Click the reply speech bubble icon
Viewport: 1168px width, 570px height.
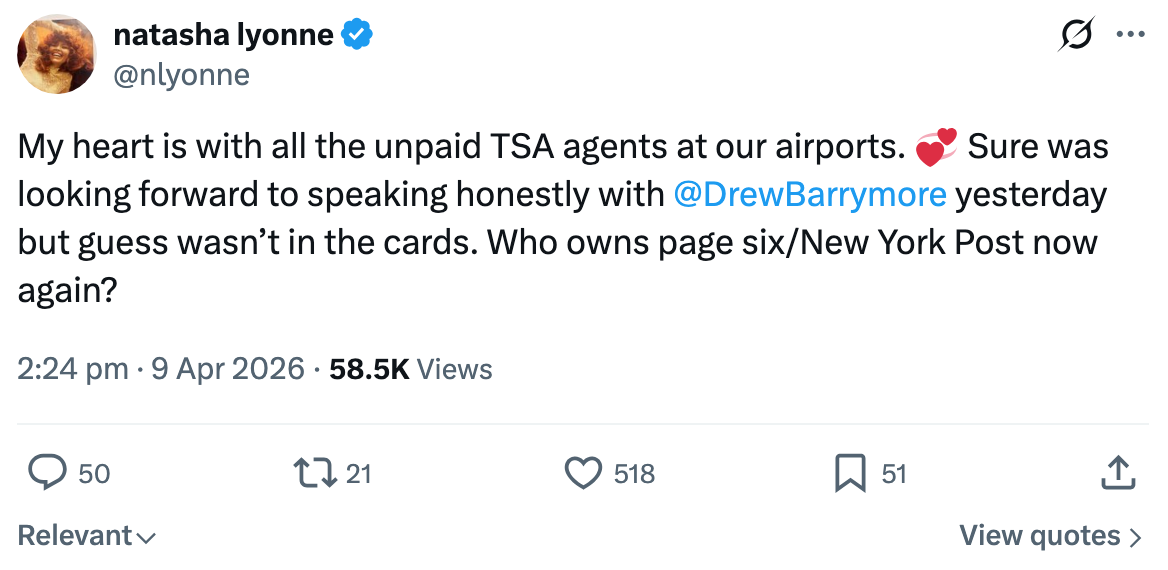47,473
